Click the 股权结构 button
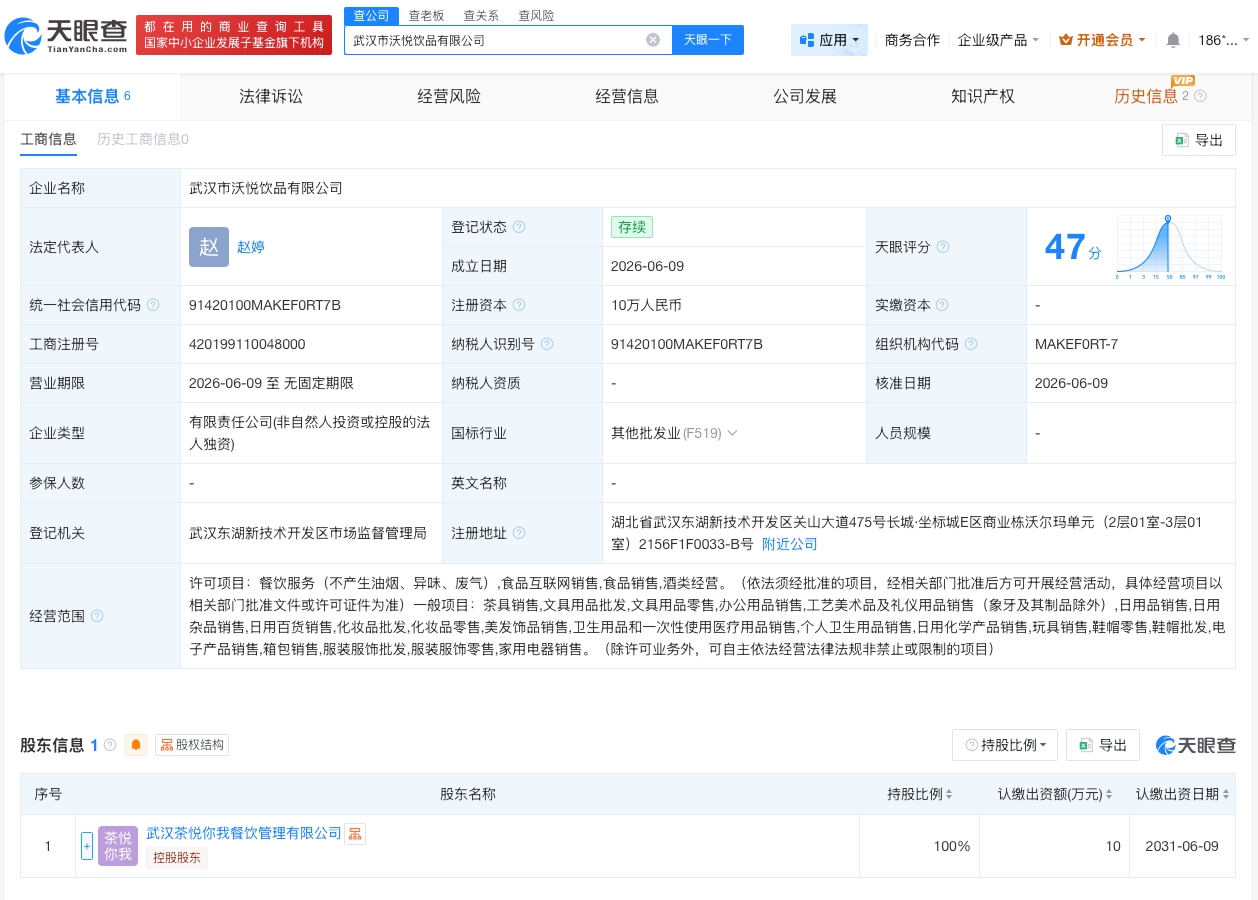Screen dimensions: 1258x900 pos(192,745)
